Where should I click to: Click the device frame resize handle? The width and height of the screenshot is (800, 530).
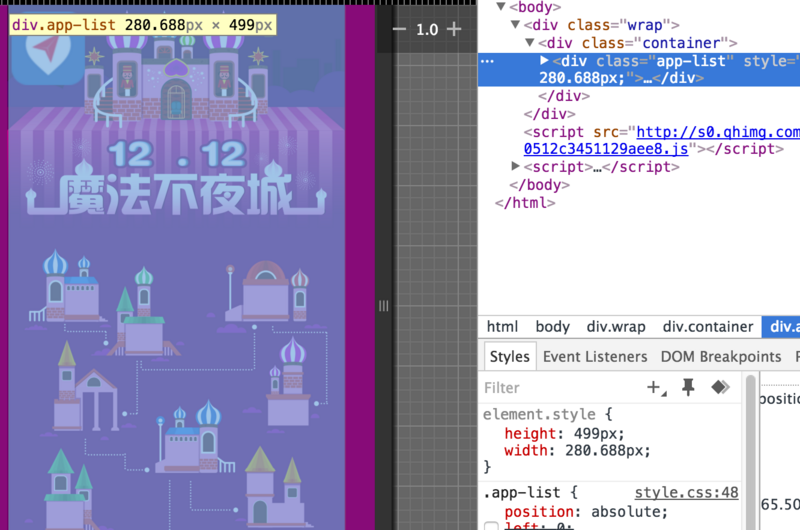[384, 306]
